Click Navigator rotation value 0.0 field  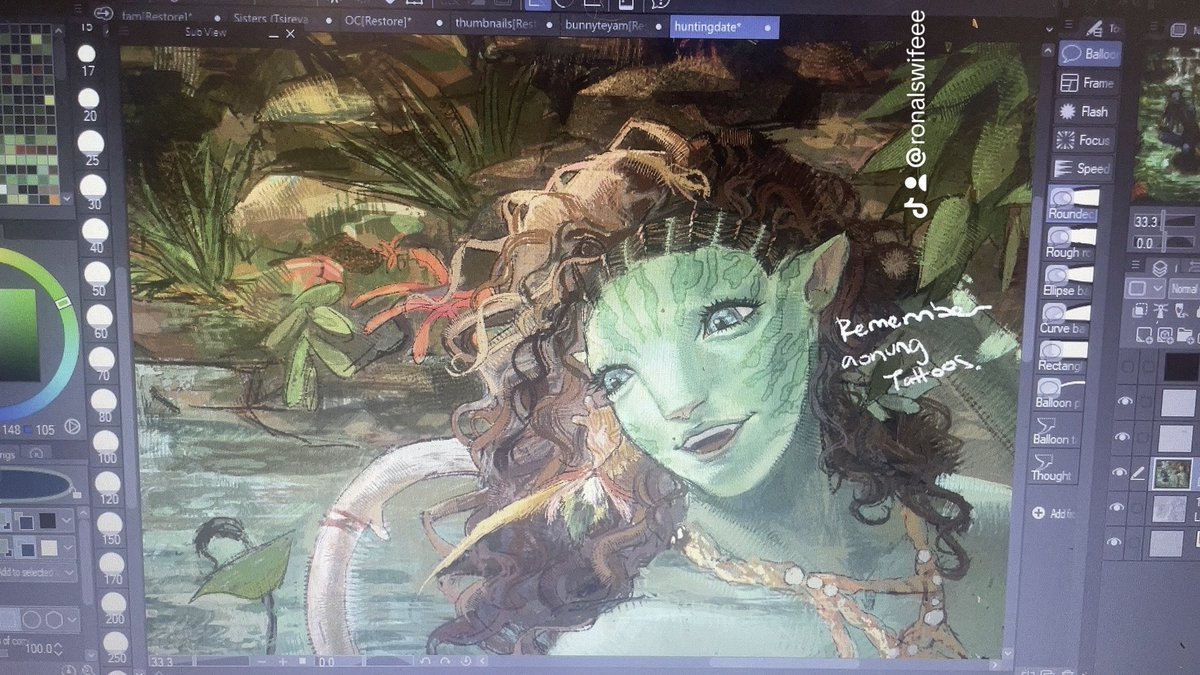click(1144, 243)
